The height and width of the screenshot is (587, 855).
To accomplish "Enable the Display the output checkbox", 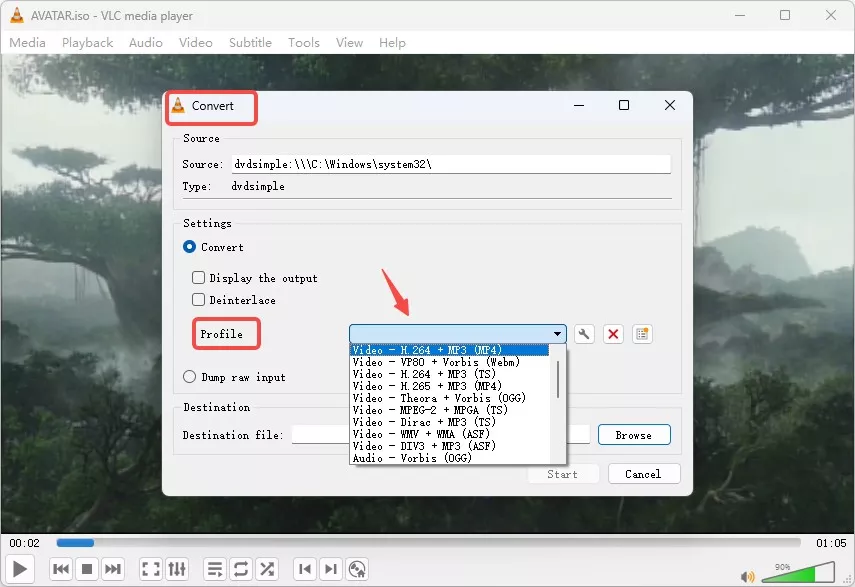I will [198, 278].
